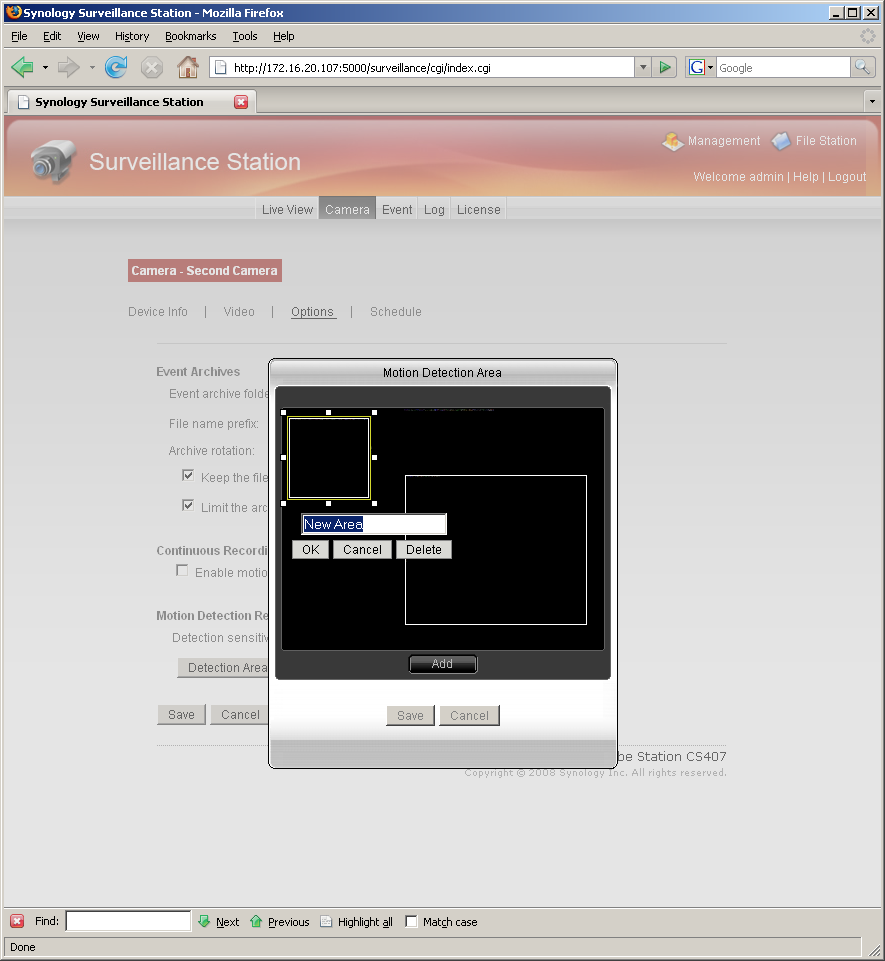Open the History menu
This screenshot has height=961, width=885.
(x=132, y=36)
